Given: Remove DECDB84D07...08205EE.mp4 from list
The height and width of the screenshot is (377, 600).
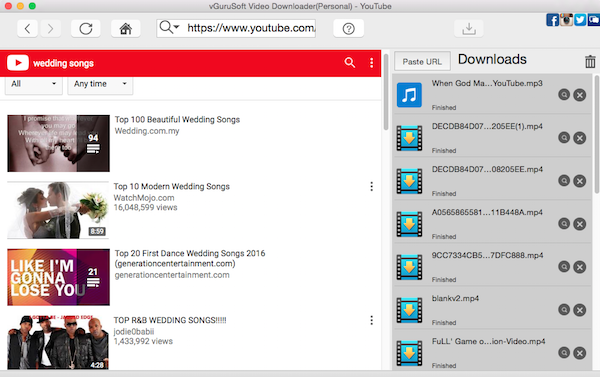Looking at the screenshot, I should (x=580, y=181).
